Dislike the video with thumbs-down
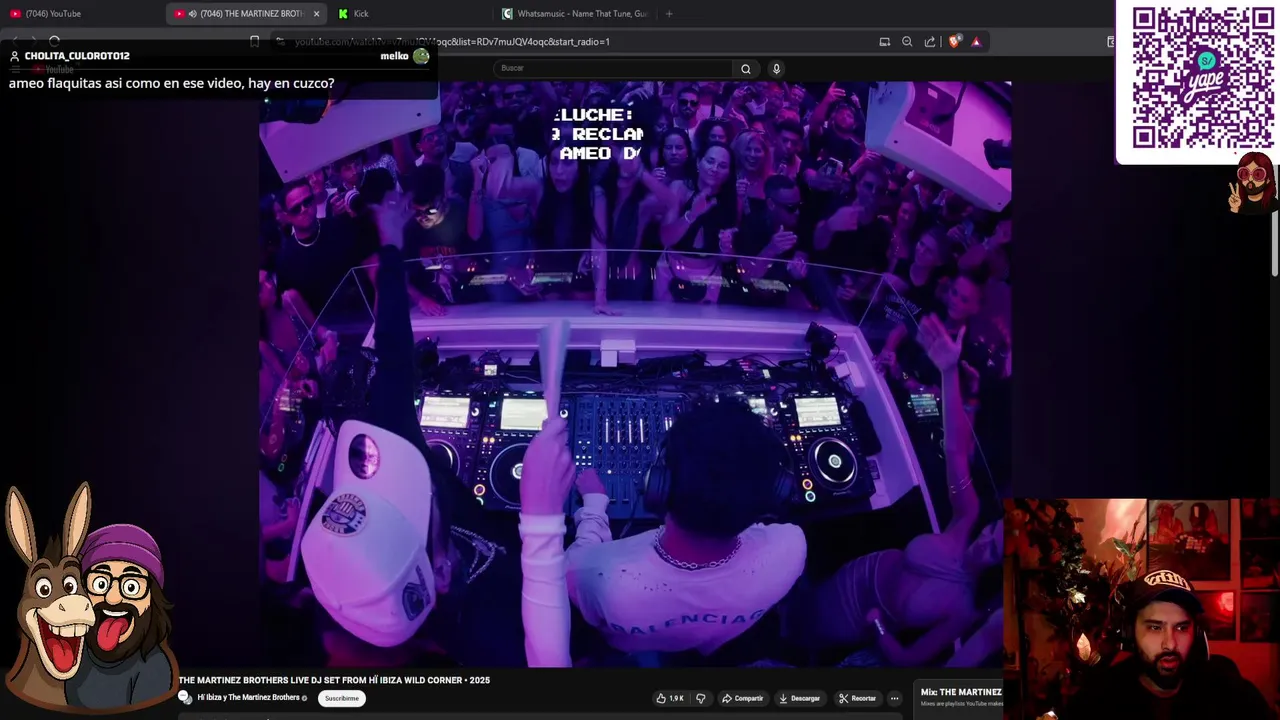The height and width of the screenshot is (720, 1280). pyautogui.click(x=700, y=698)
